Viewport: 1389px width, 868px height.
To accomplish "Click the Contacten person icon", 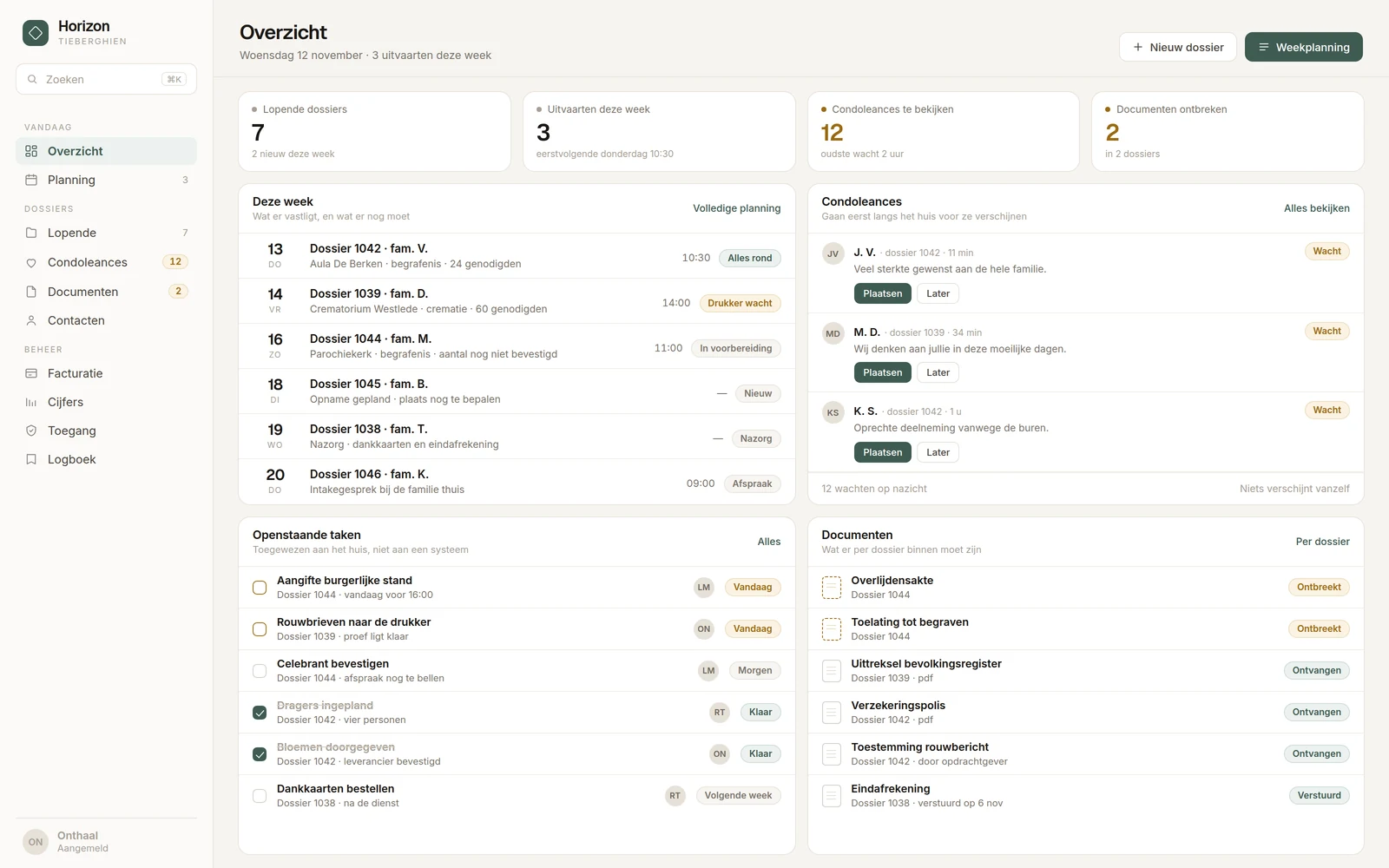I will pos(31,320).
